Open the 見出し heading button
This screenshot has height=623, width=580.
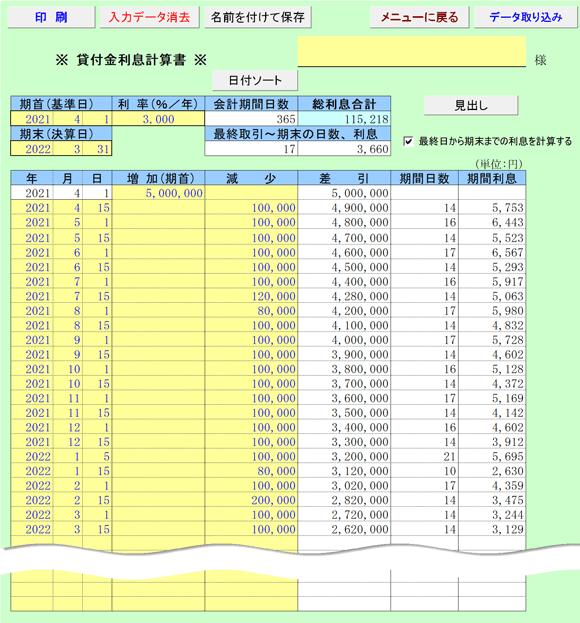click(x=471, y=105)
